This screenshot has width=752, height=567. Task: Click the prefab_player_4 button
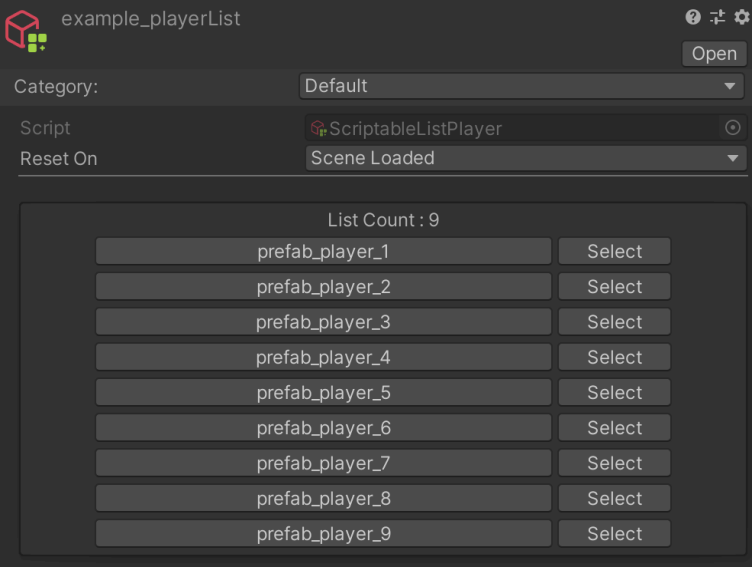pos(323,357)
